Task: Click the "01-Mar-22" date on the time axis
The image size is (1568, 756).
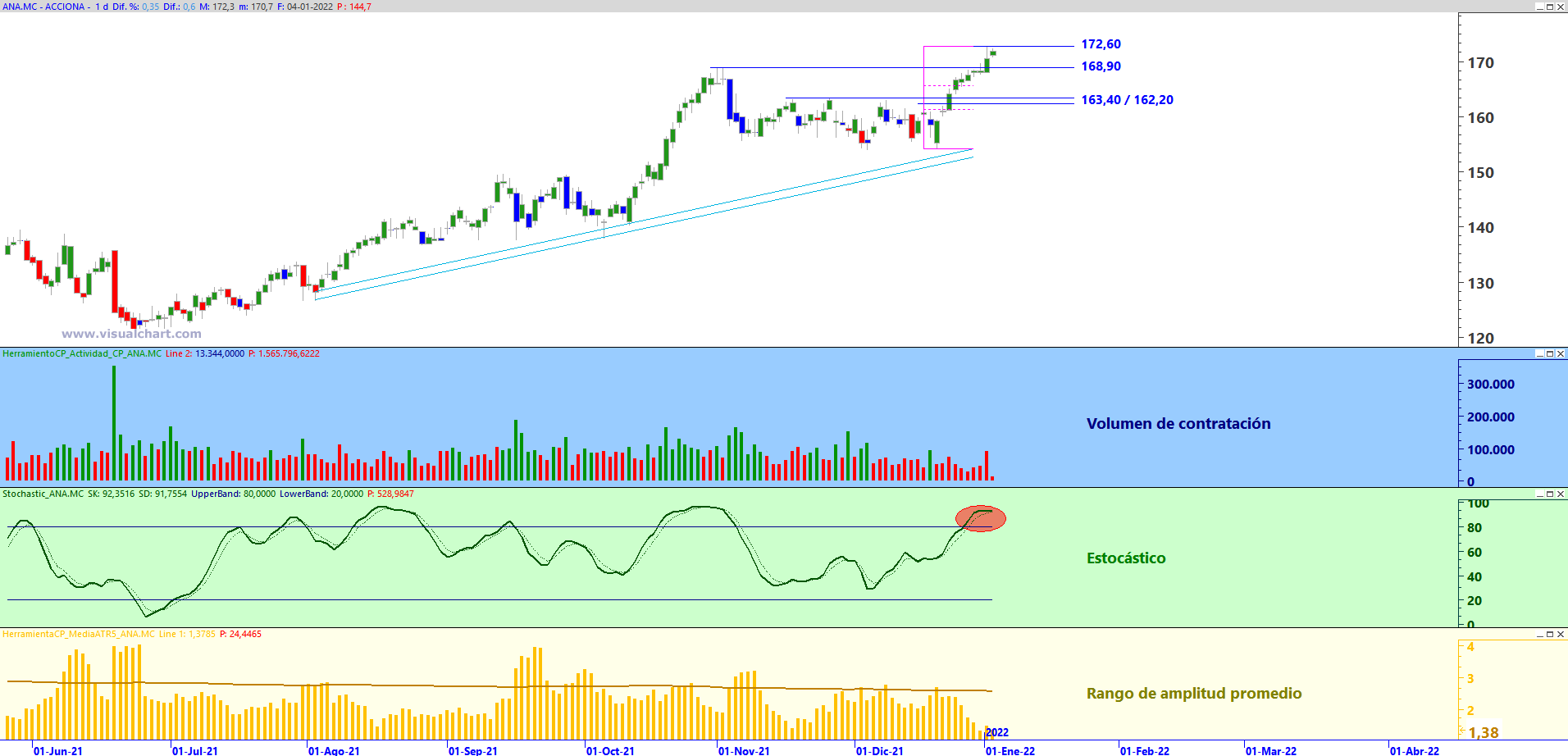Action: click(x=1272, y=751)
